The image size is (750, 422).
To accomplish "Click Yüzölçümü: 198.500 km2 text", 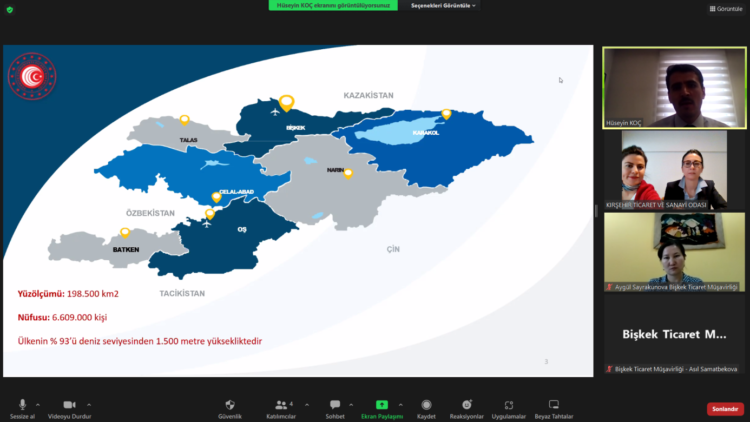I will [x=68, y=294].
